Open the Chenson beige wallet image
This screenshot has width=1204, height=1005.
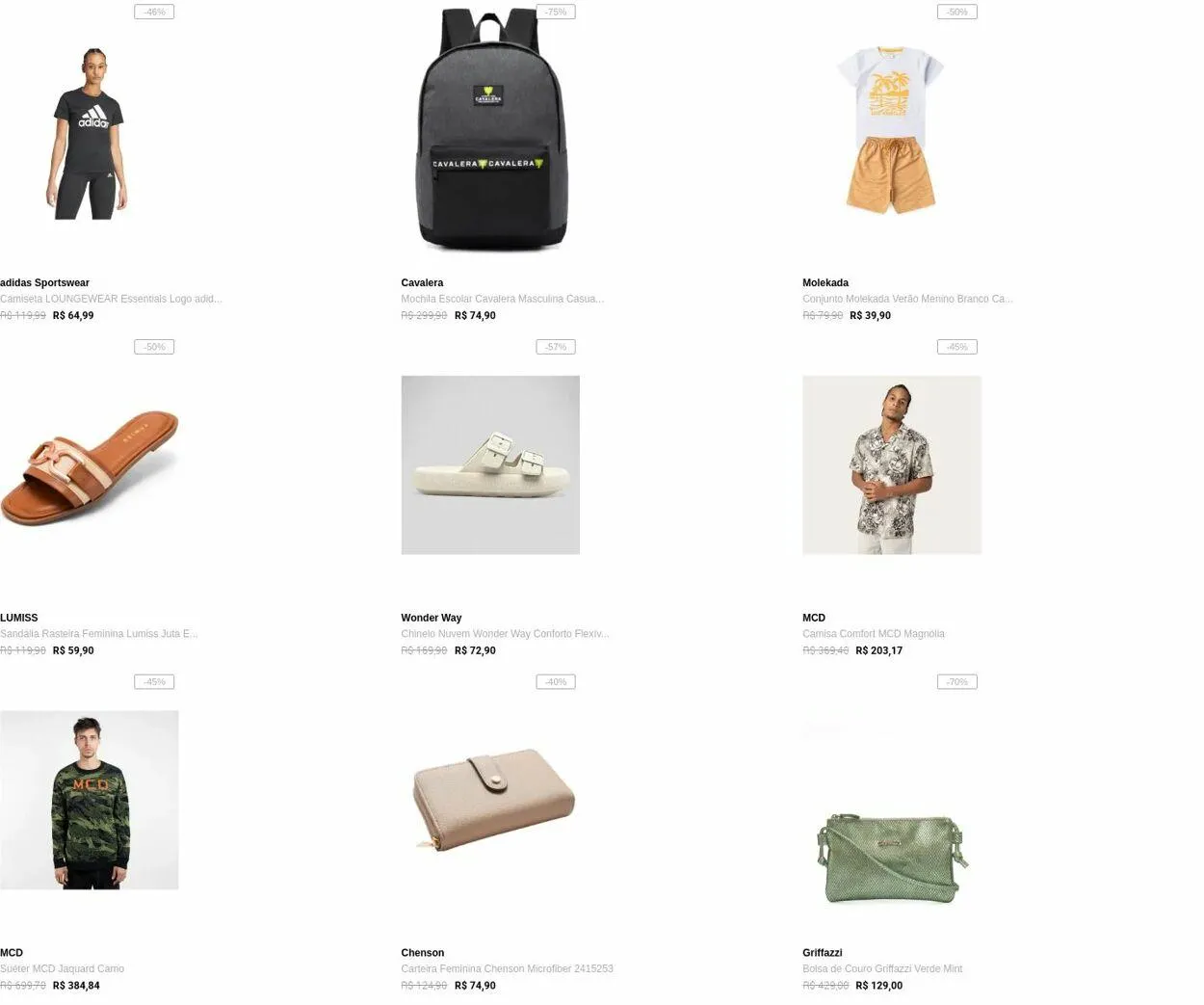[490, 800]
